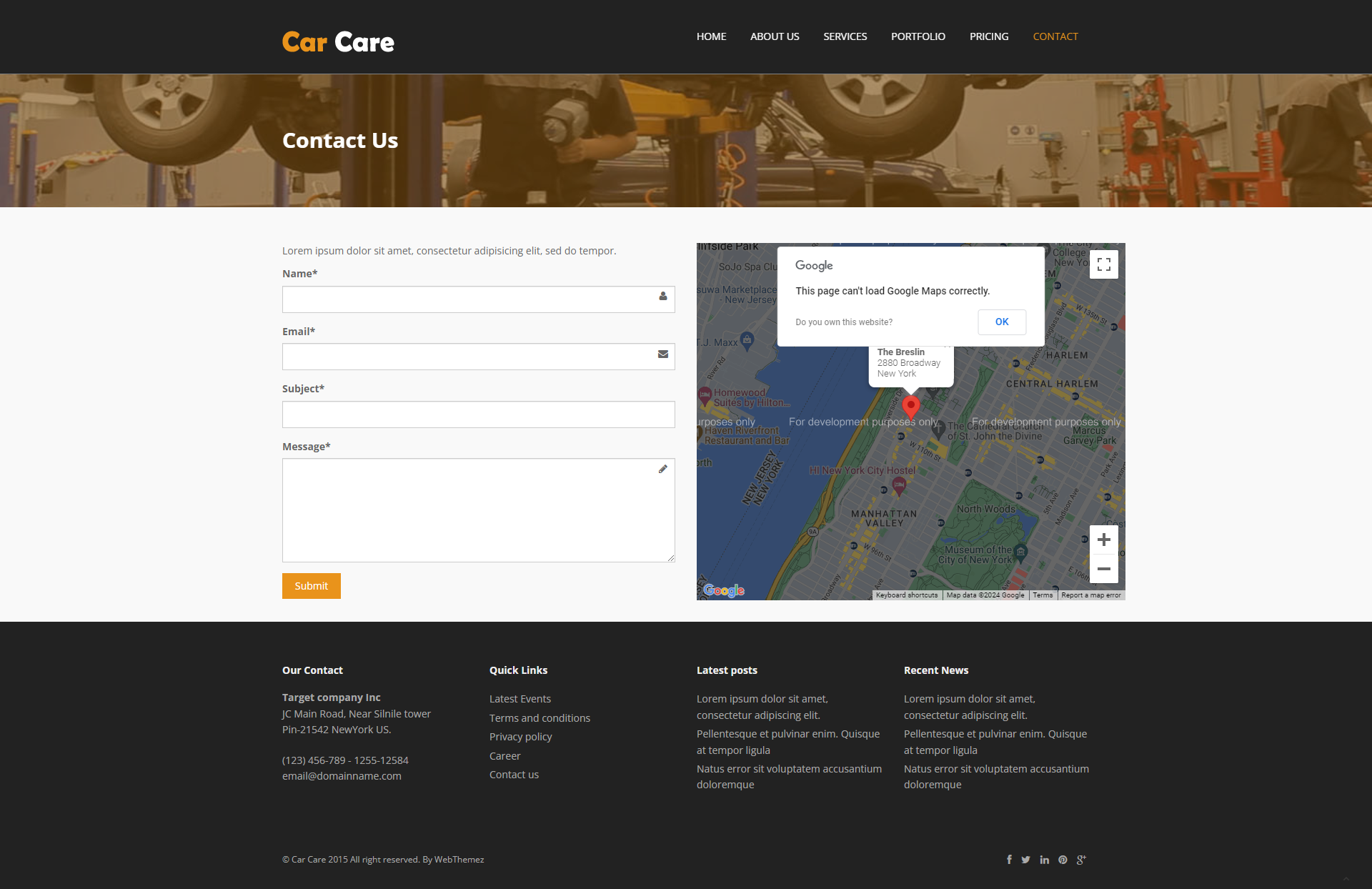Click the Pinterest icon in footer
Image resolution: width=1372 pixels, height=889 pixels.
click(x=1062, y=859)
